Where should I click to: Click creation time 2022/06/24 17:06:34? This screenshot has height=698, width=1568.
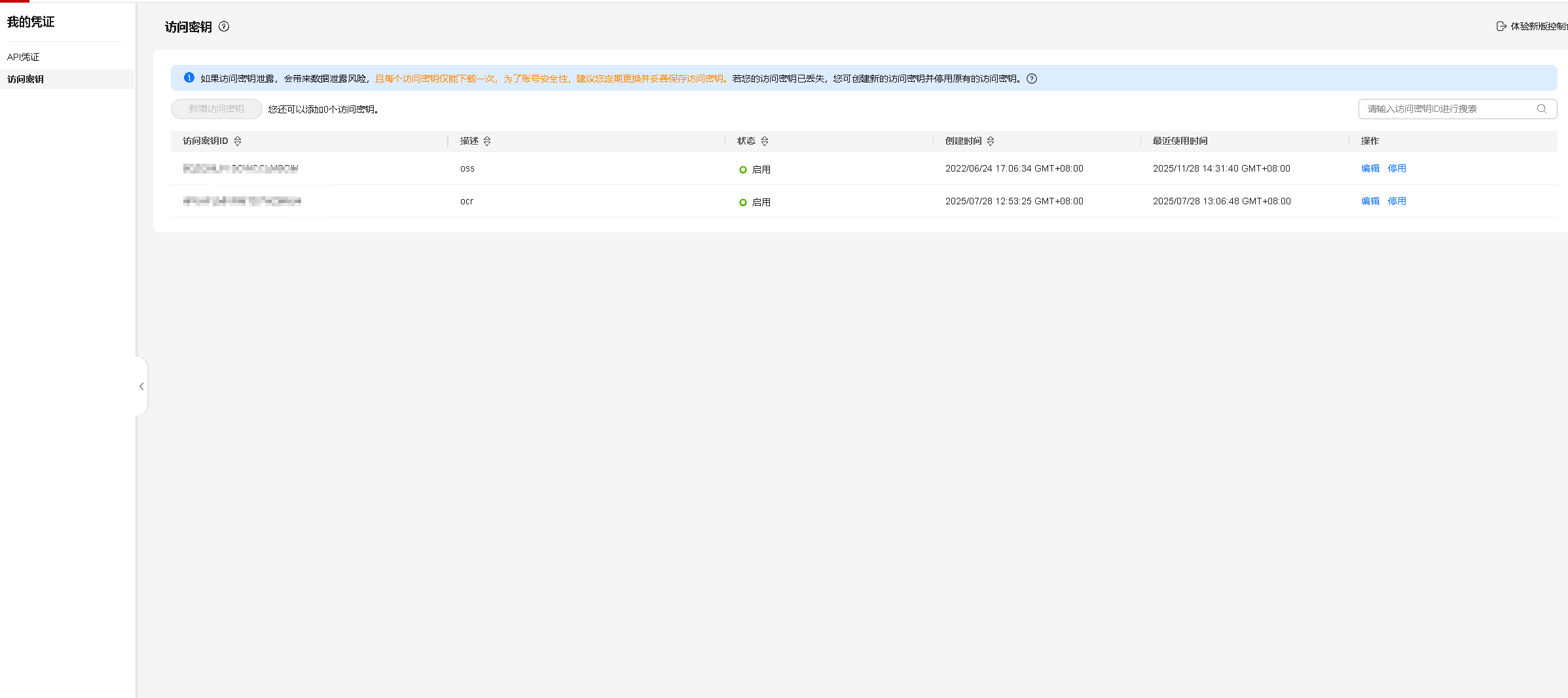[x=1014, y=168]
